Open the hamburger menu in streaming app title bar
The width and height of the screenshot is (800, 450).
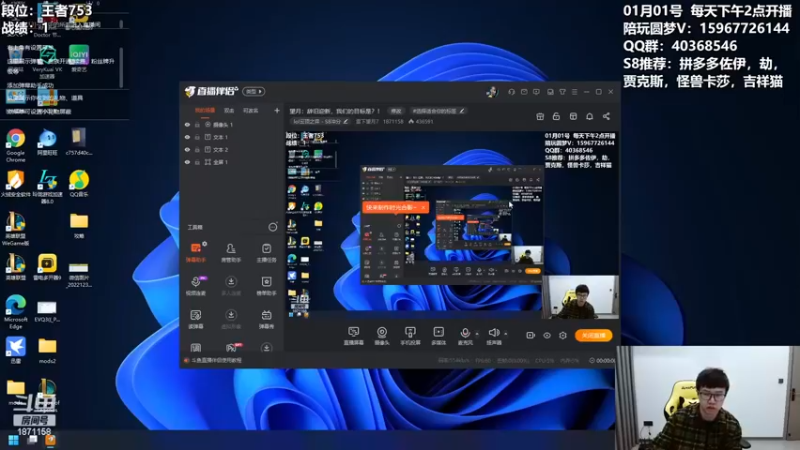574,92
